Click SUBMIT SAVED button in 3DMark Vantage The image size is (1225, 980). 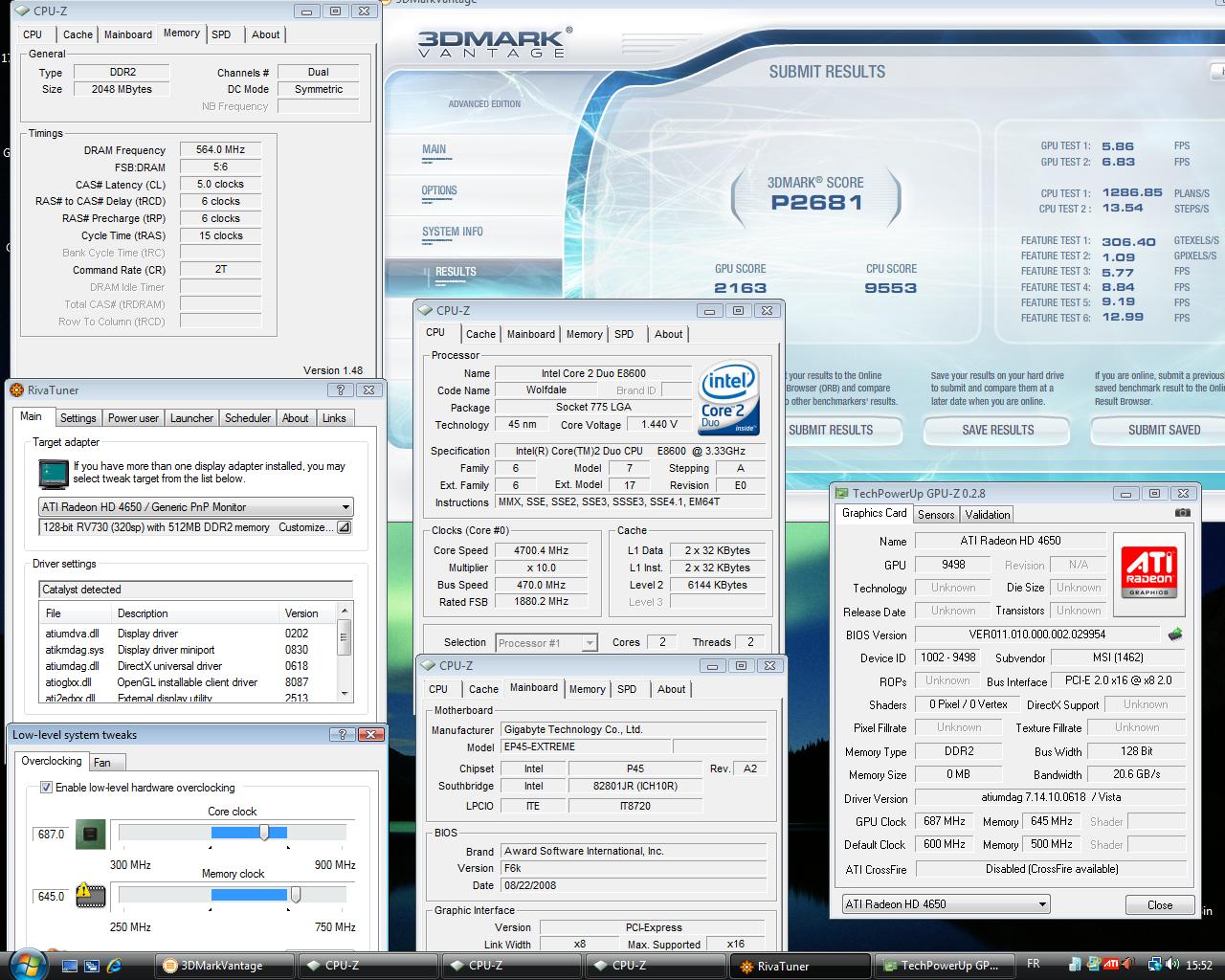click(x=1164, y=431)
